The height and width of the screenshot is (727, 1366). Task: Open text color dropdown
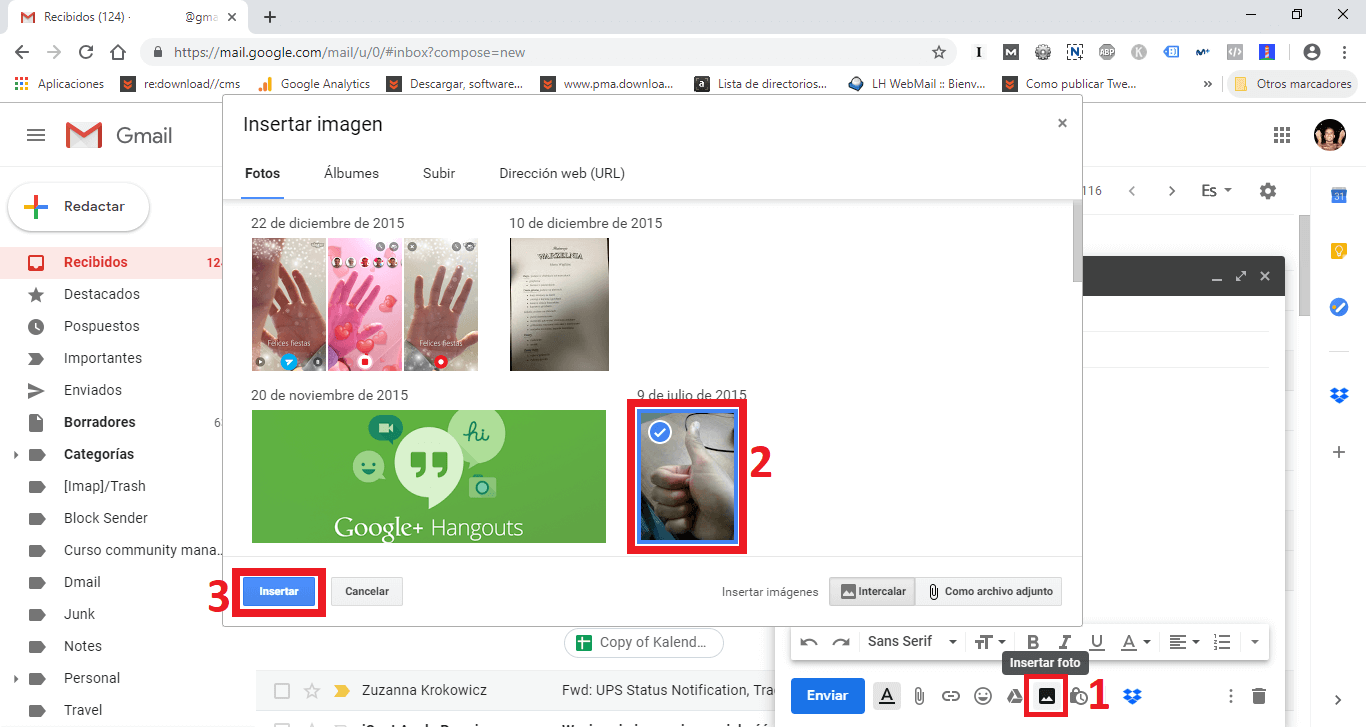click(x=1134, y=642)
